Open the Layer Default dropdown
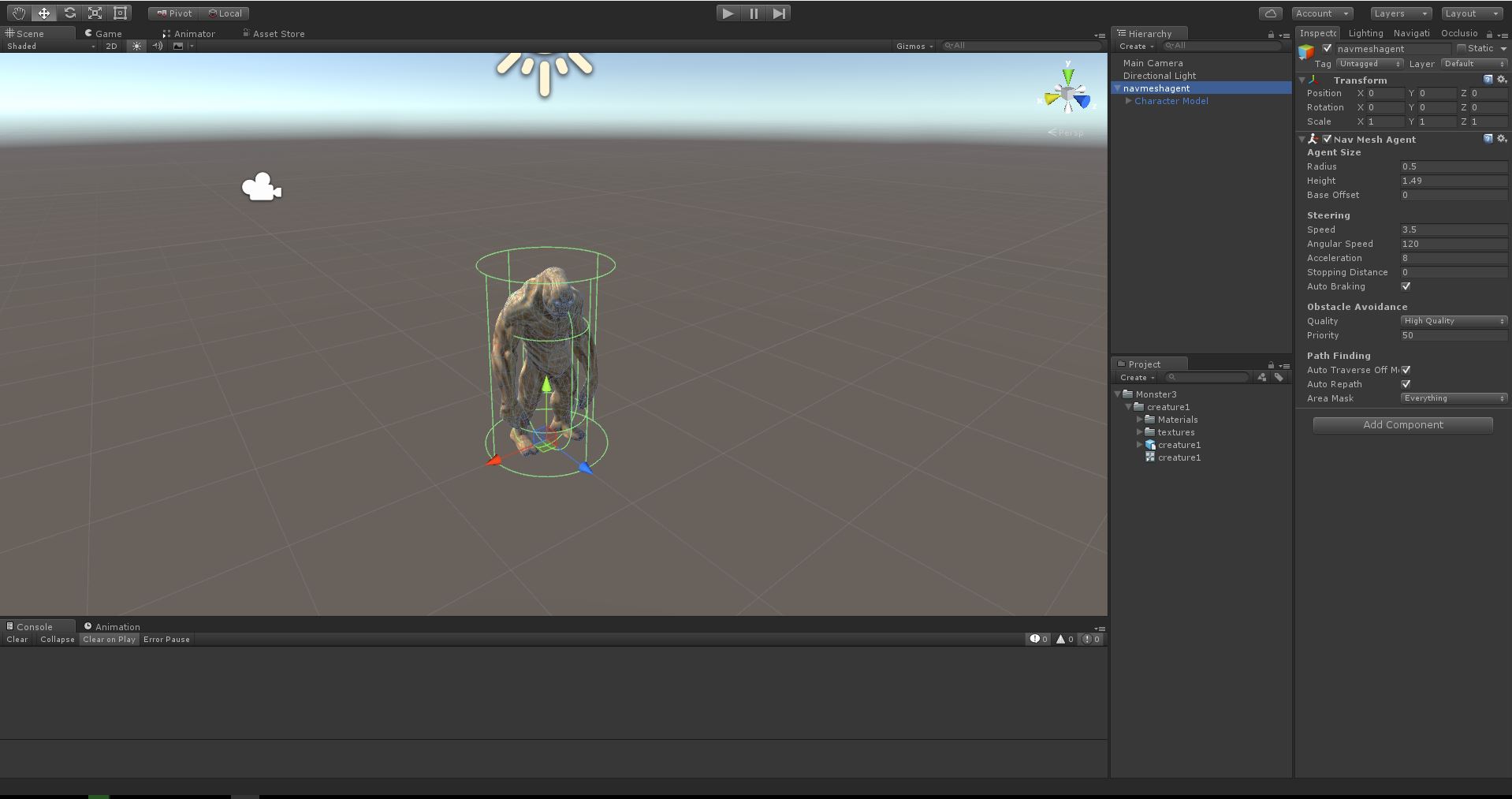Screen dimensions: 1512x799 (x=1474, y=64)
